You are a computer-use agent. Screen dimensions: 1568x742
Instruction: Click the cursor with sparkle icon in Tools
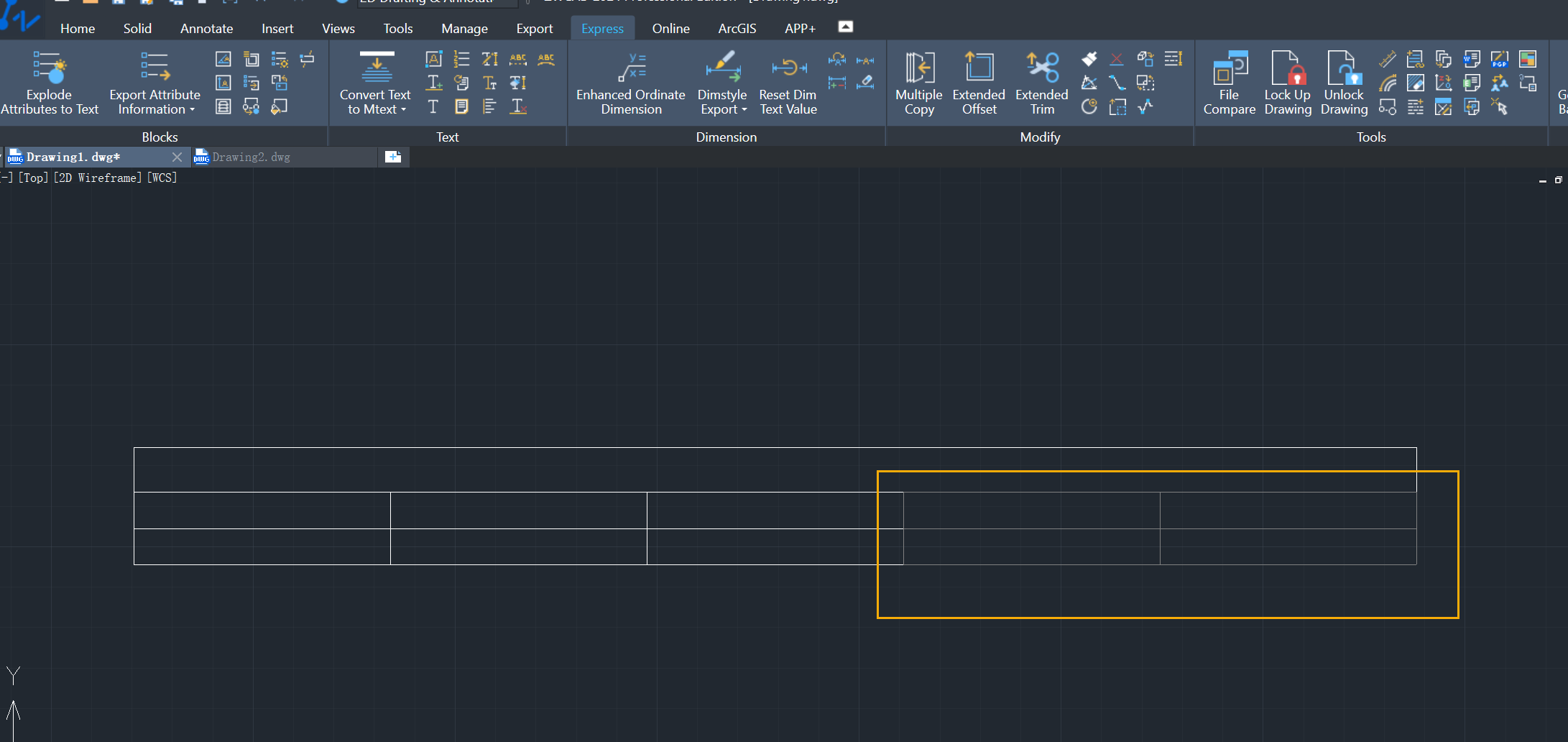[1500, 106]
